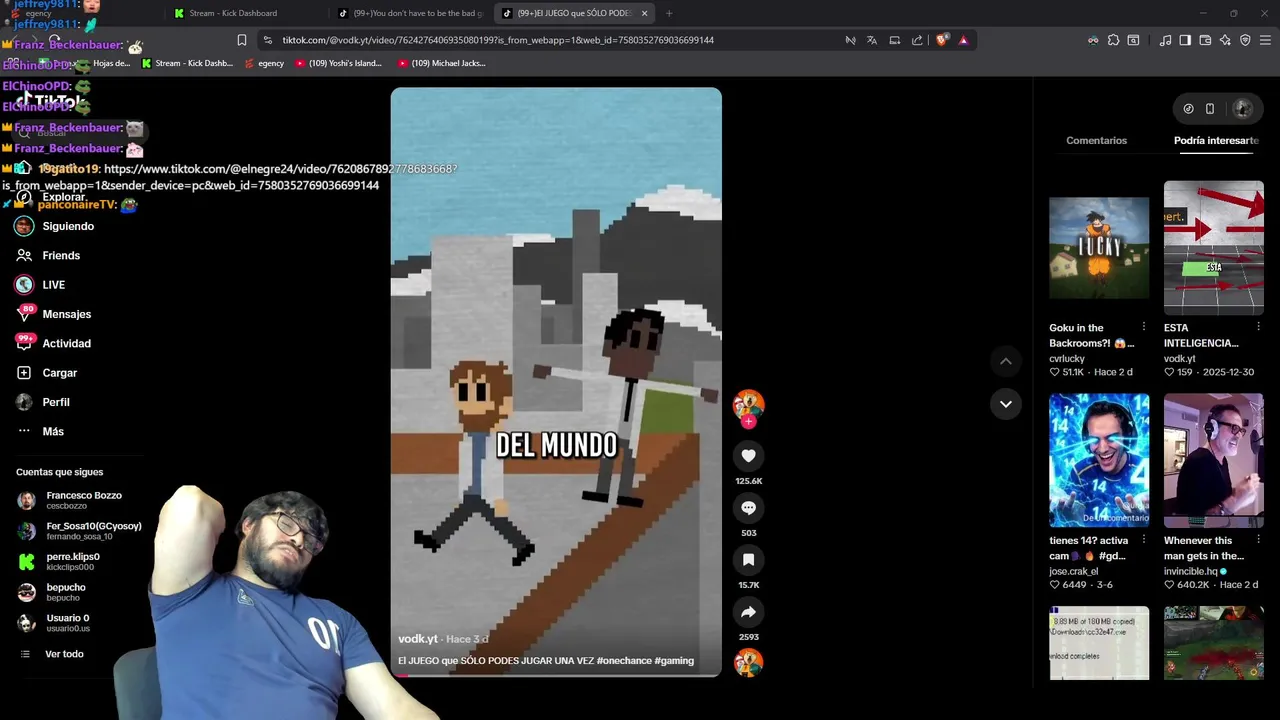1280x720 pixels.
Task: Open options for ESTA INTELIGENCIA card
Action: [1258, 327]
